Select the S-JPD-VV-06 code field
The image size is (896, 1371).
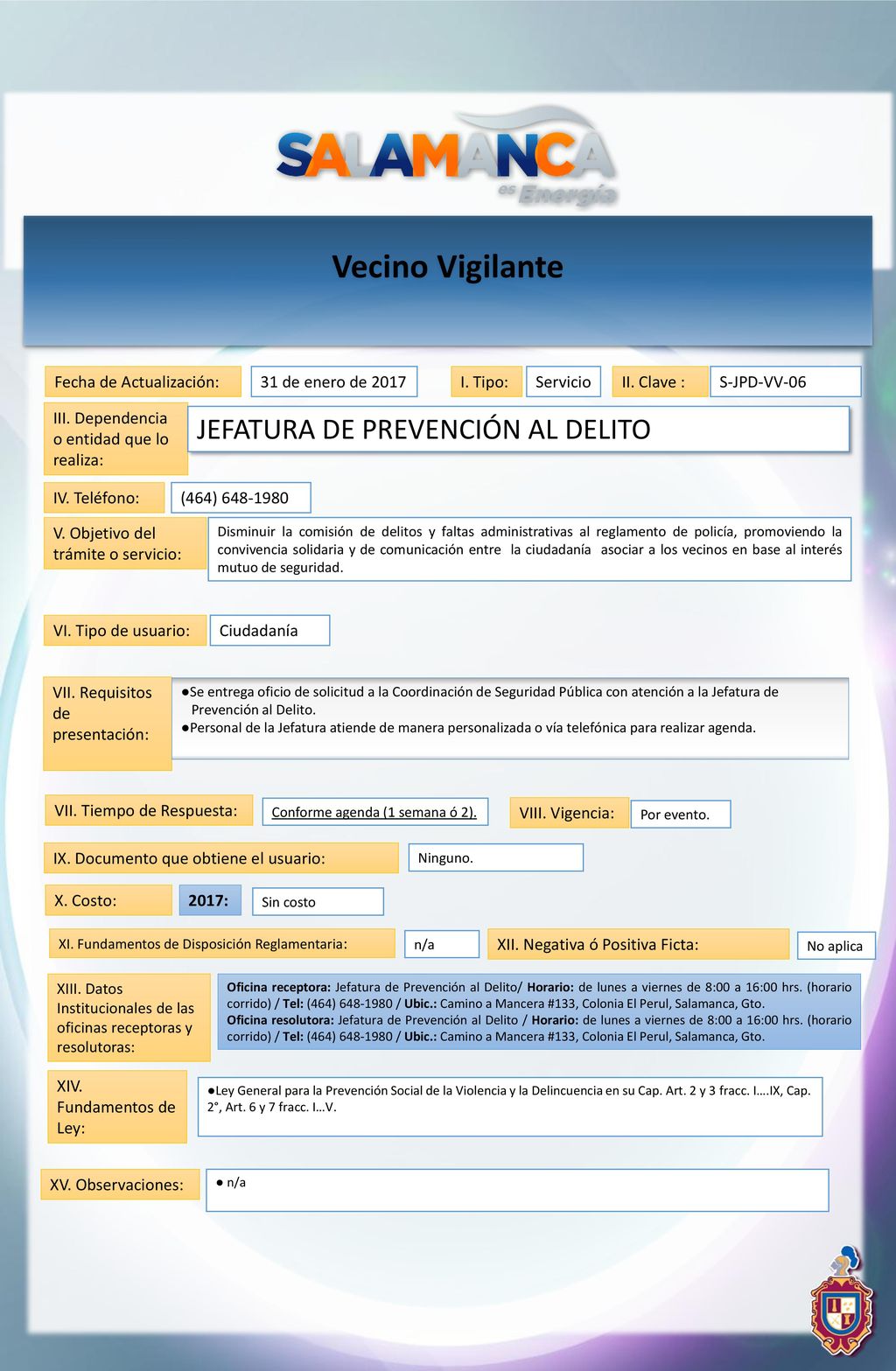[x=785, y=381]
